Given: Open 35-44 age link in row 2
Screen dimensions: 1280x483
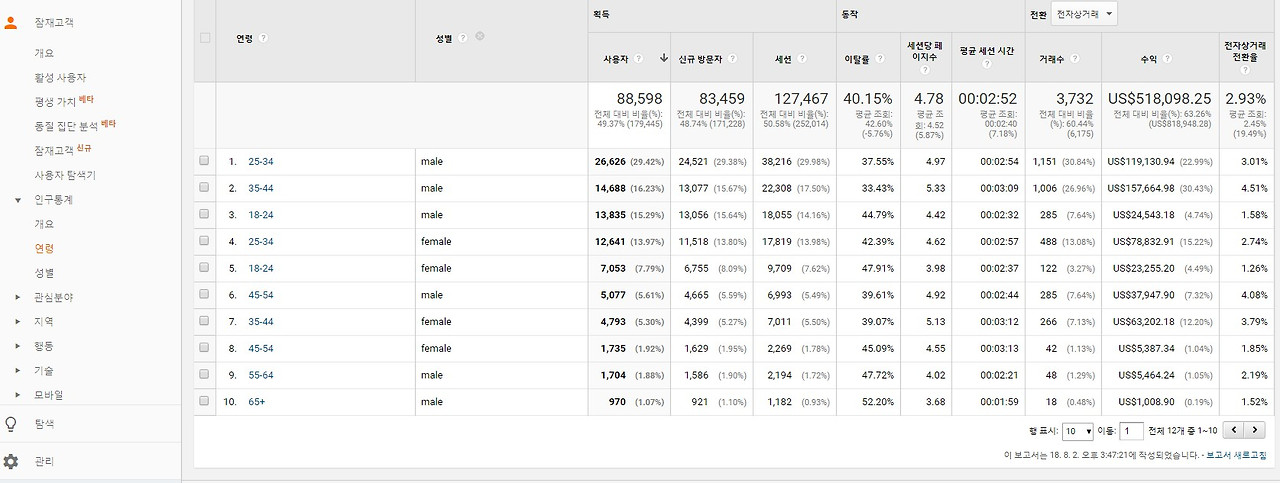Looking at the screenshot, I should pyautogui.click(x=260, y=188).
